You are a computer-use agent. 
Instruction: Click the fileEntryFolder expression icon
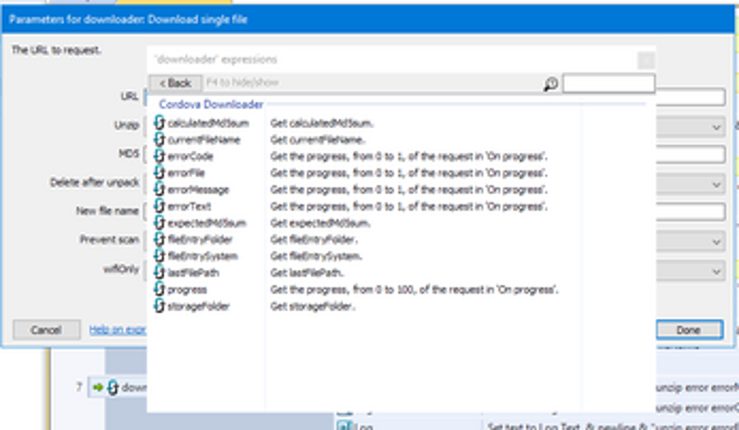point(159,240)
